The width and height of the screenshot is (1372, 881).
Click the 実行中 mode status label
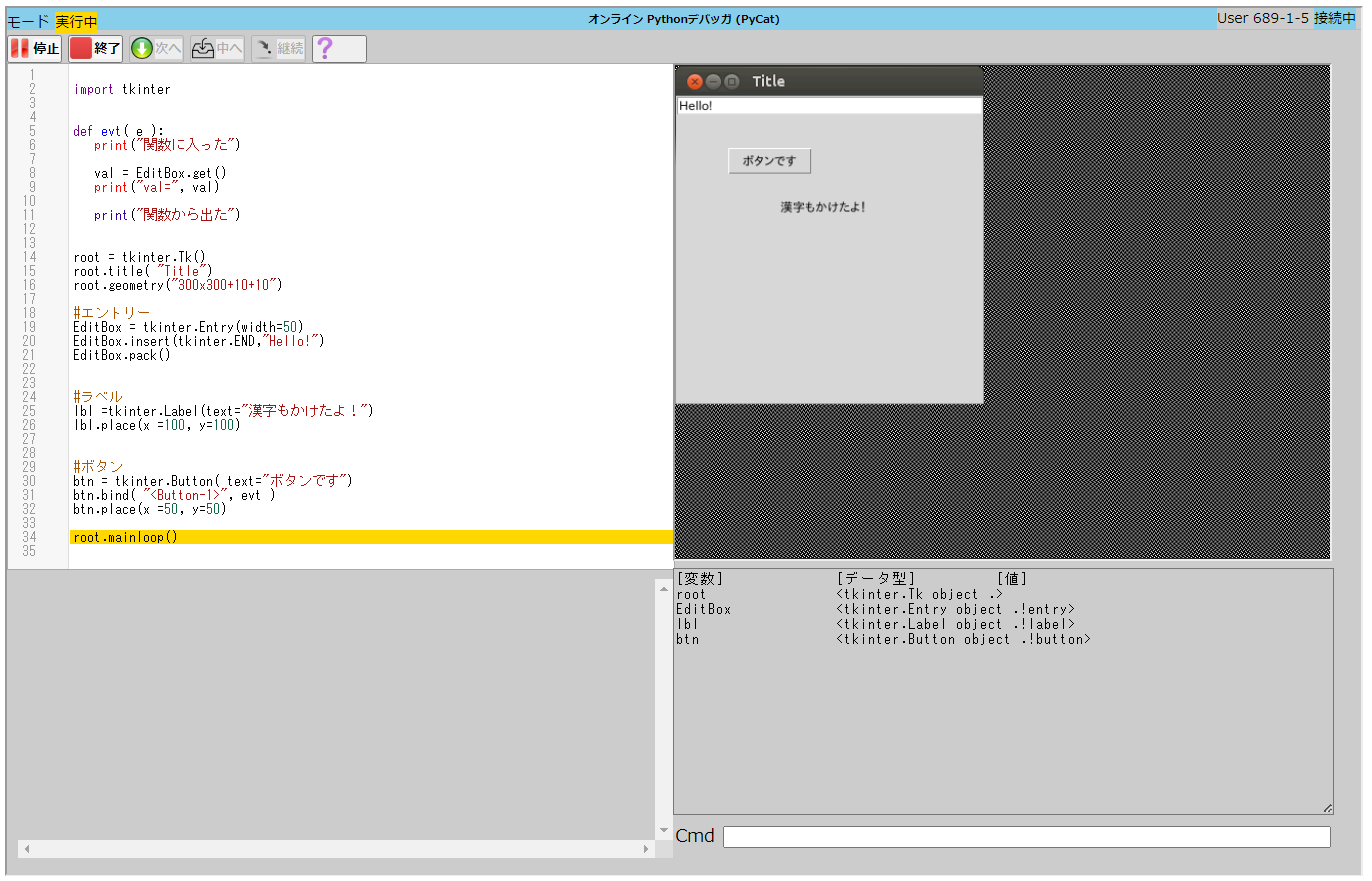[x=76, y=21]
